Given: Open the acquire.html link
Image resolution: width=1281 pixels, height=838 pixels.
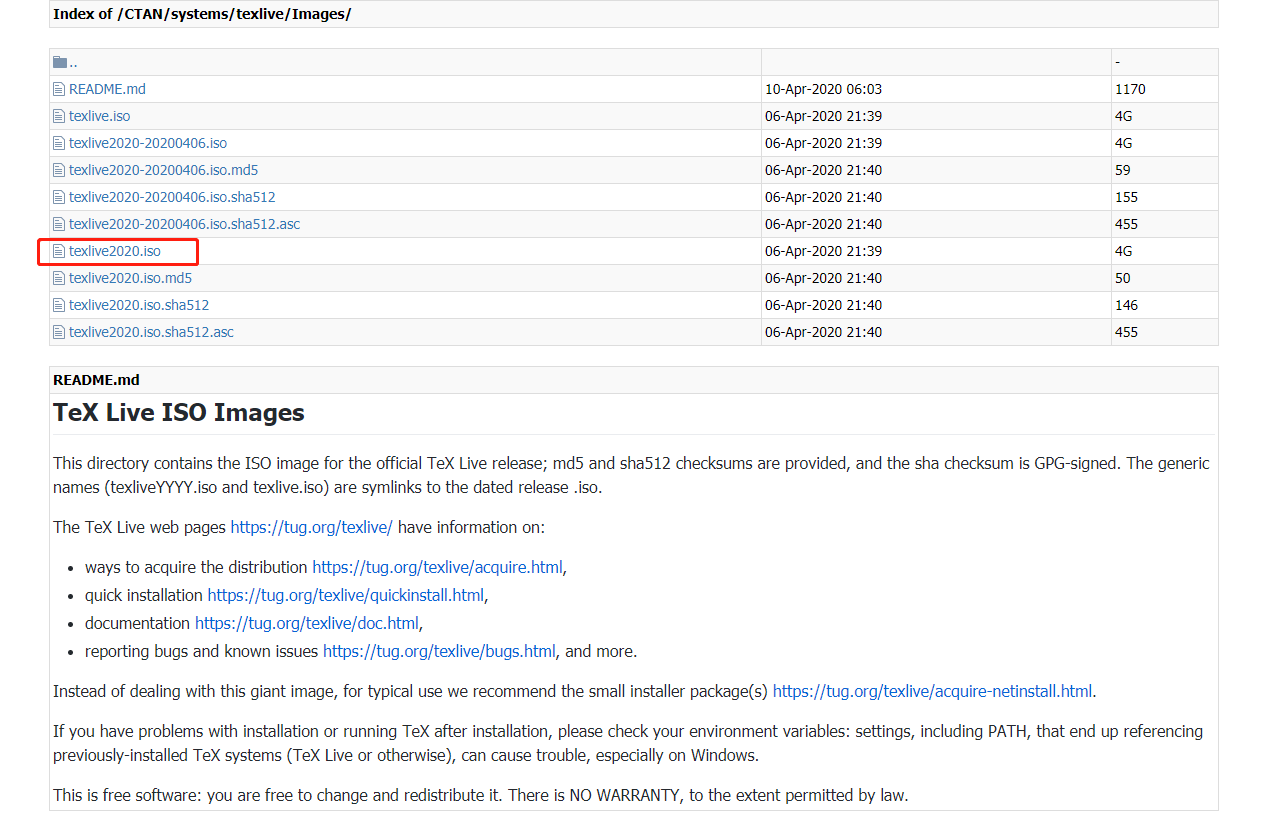Looking at the screenshot, I should click(x=438, y=567).
